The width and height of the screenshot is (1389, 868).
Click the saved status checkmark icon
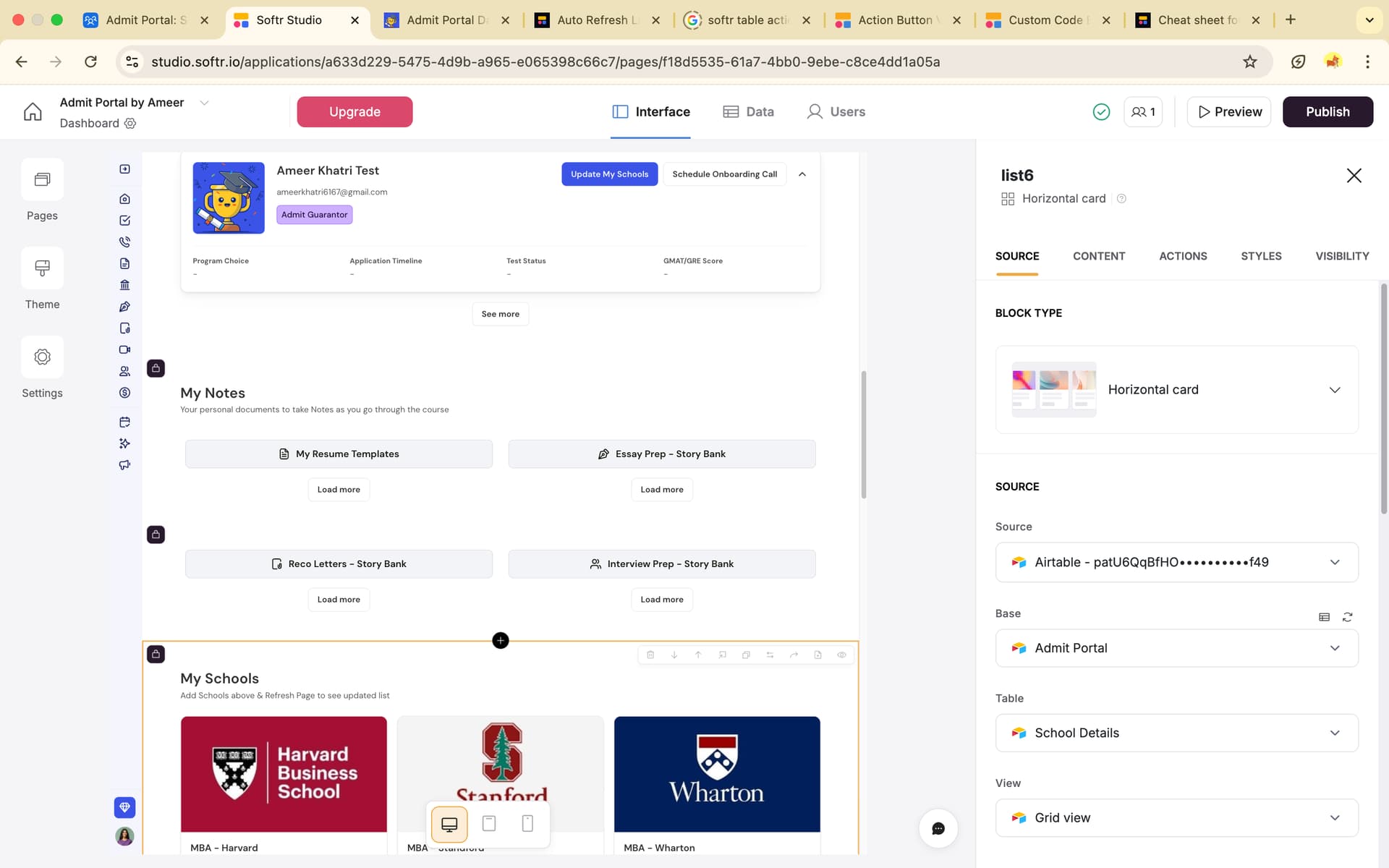click(x=1101, y=111)
